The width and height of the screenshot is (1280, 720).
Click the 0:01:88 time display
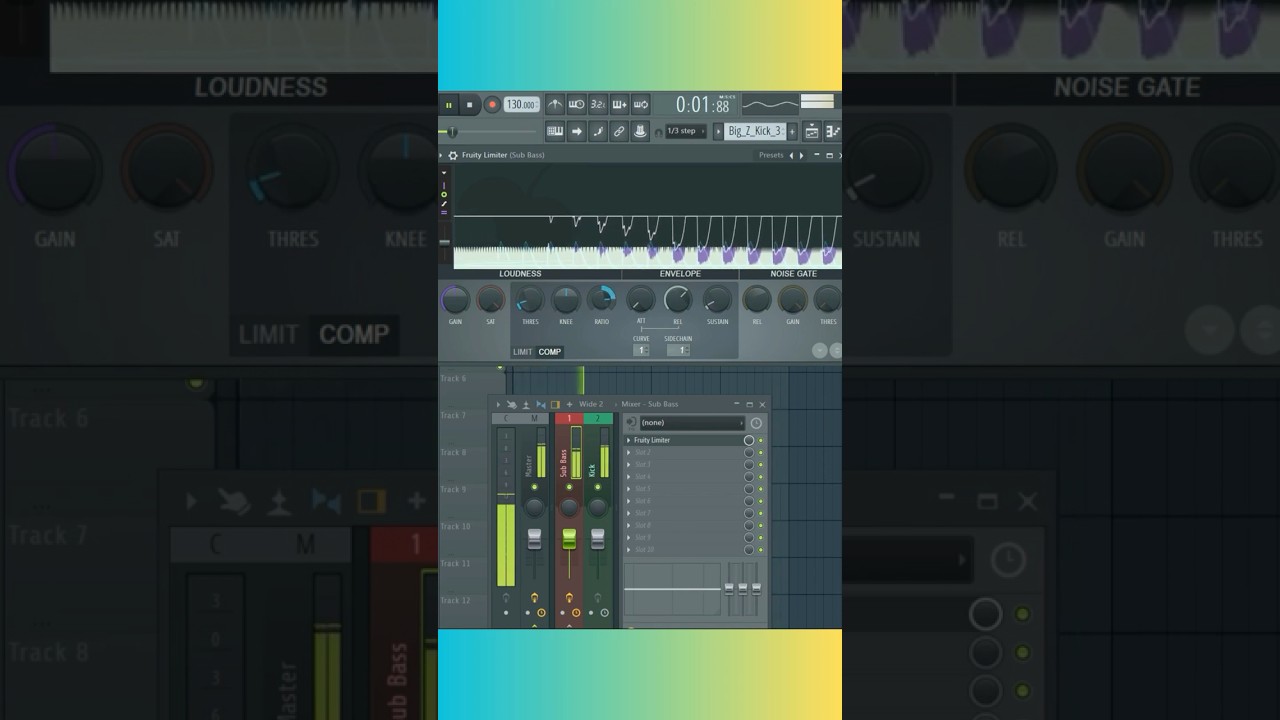point(703,104)
